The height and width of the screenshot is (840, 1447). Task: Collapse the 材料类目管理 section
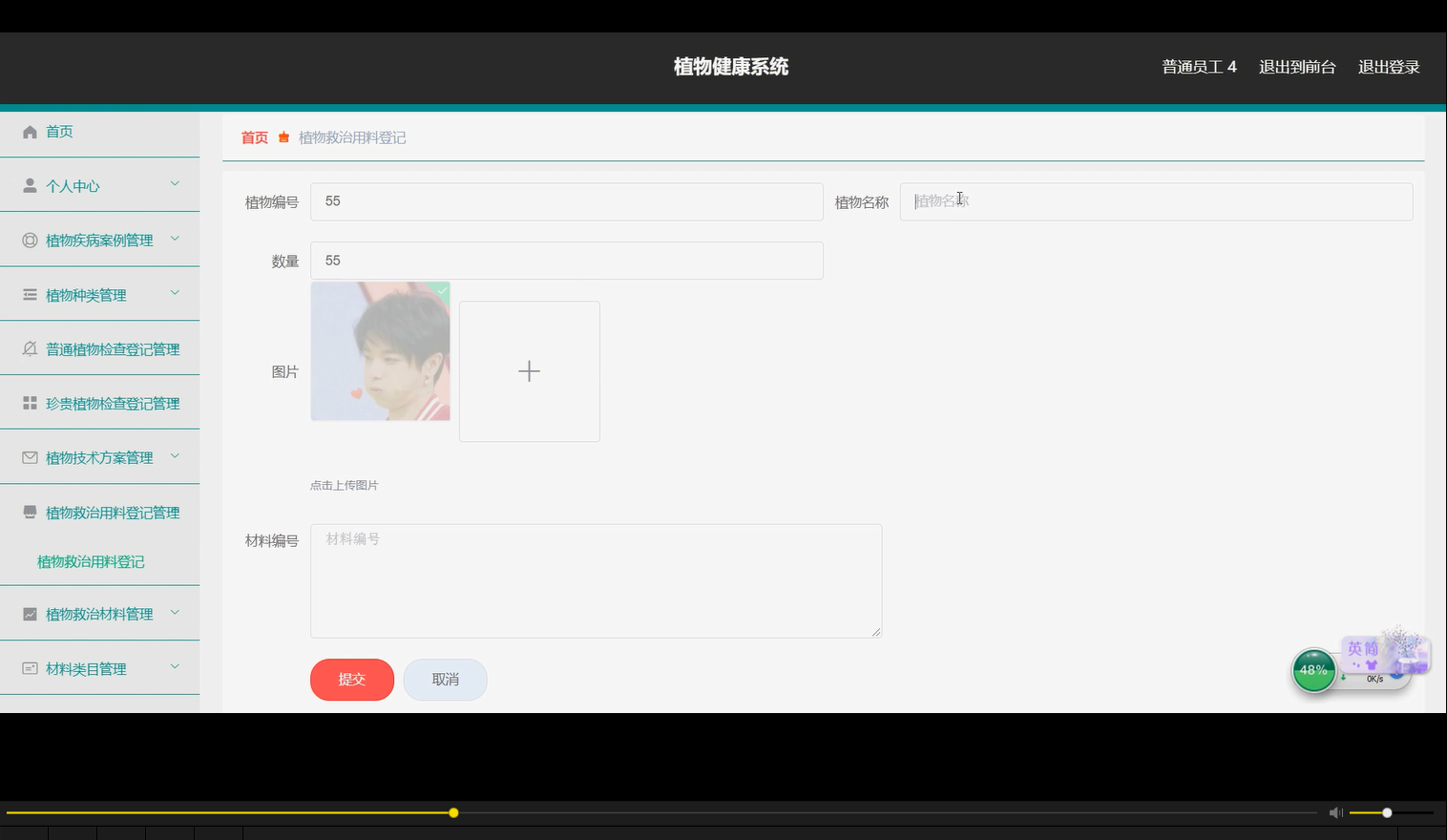click(x=174, y=667)
